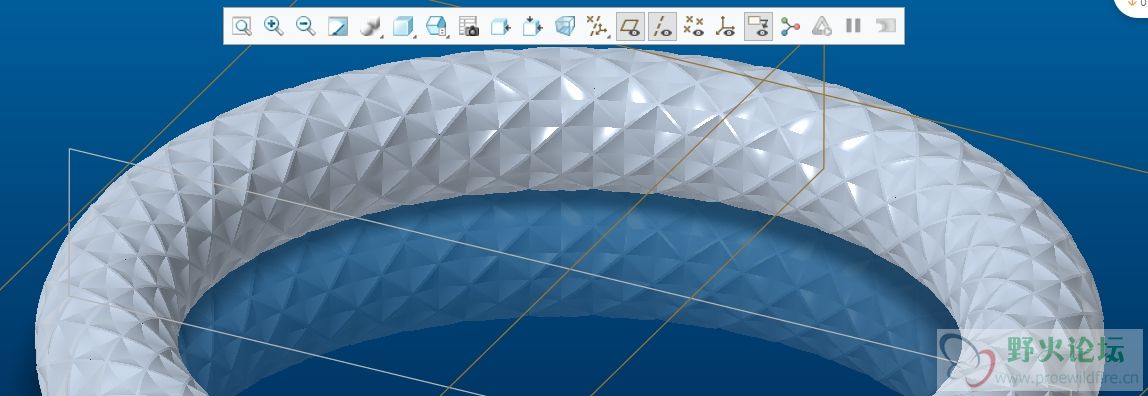This screenshot has width=1148, height=396.
Task: Select the Zoom In tool
Action: pos(274,27)
